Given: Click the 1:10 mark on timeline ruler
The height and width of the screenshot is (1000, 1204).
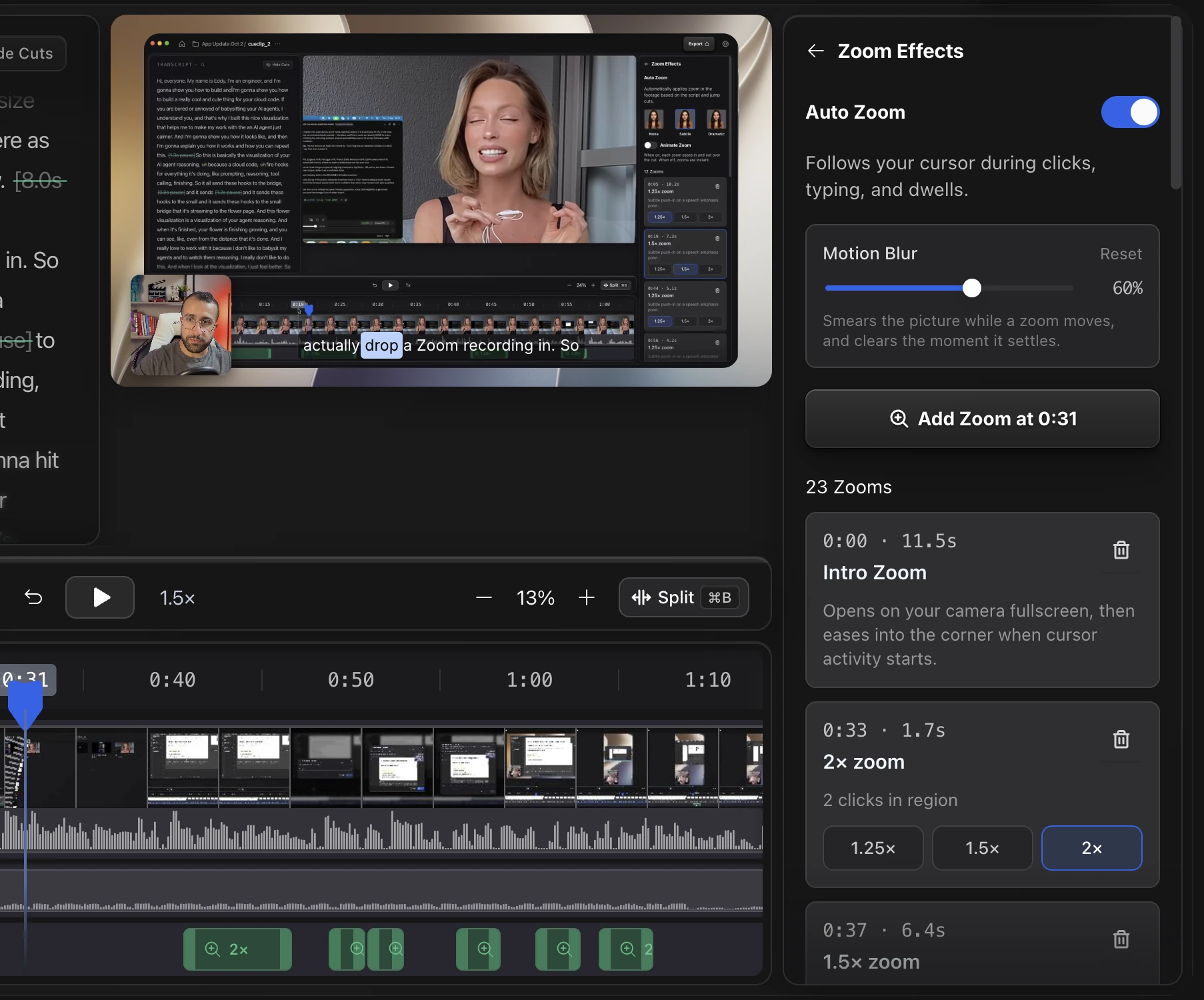Looking at the screenshot, I should coord(708,680).
